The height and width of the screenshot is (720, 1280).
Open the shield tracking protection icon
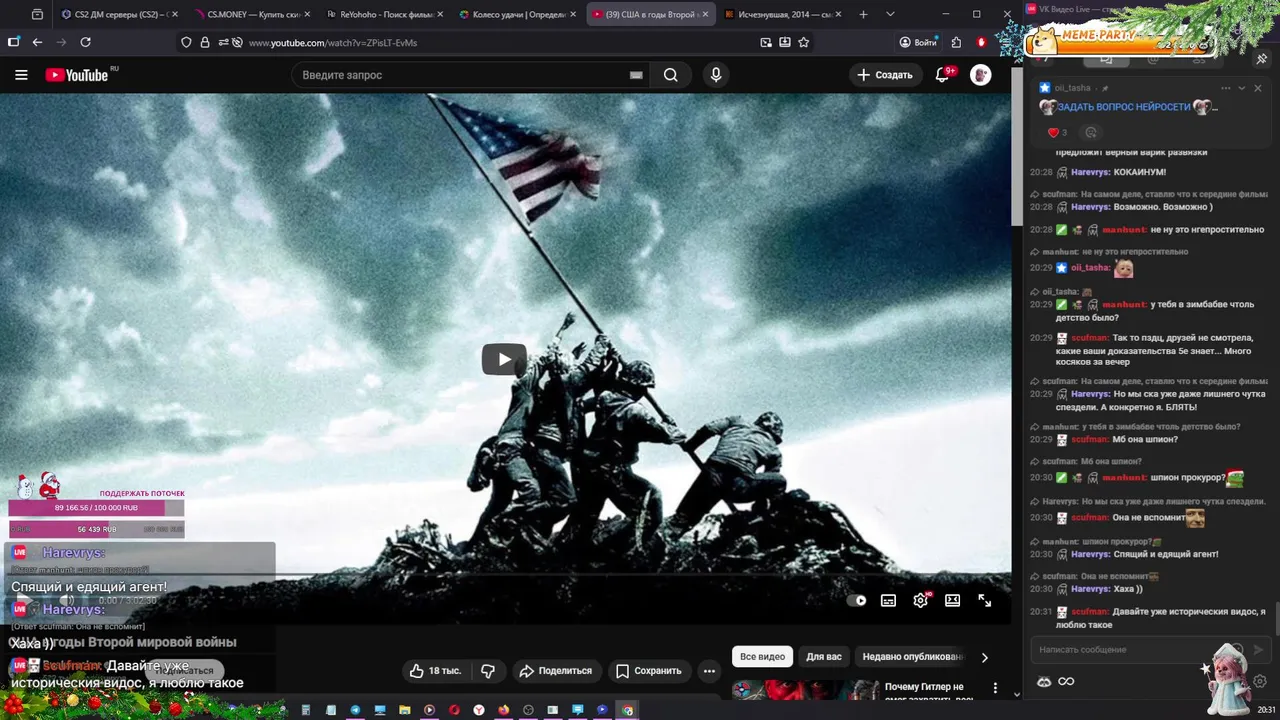click(x=186, y=42)
